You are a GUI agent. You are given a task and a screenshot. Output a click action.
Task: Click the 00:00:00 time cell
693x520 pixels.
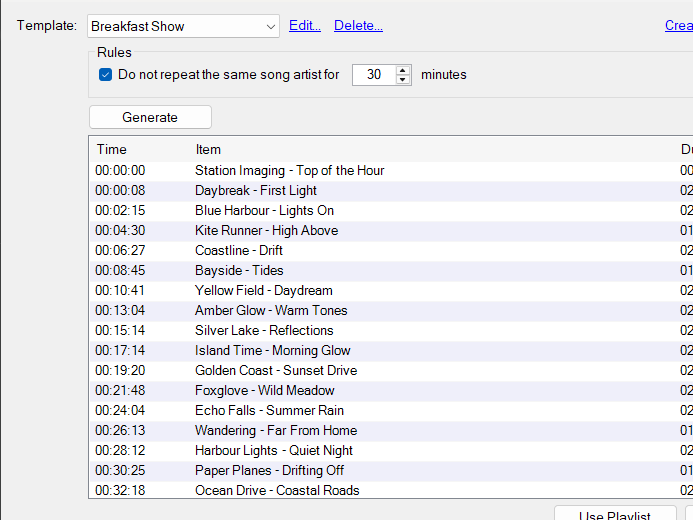tap(120, 171)
